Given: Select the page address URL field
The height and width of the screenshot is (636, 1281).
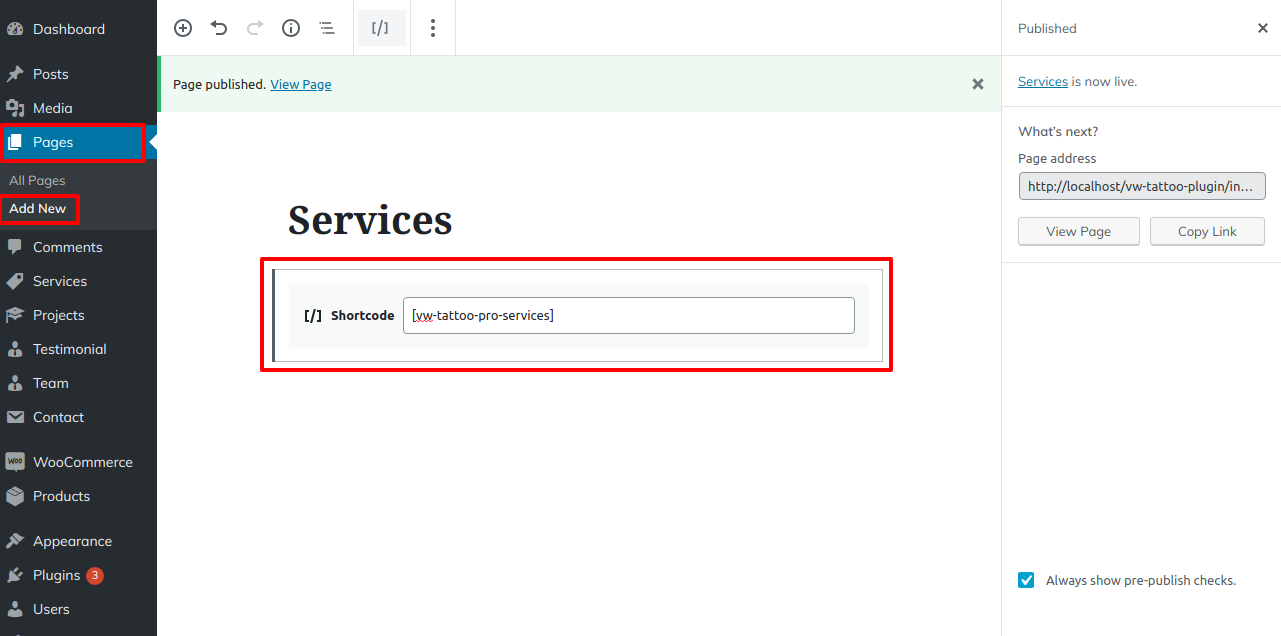Looking at the screenshot, I should (1141, 186).
